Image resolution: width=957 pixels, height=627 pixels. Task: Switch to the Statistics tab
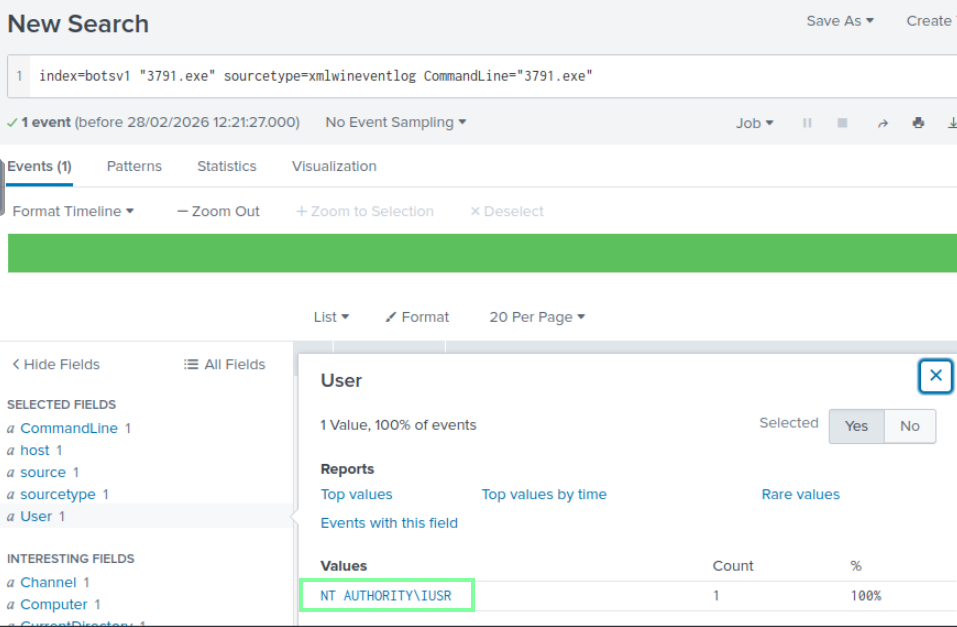pos(226,166)
